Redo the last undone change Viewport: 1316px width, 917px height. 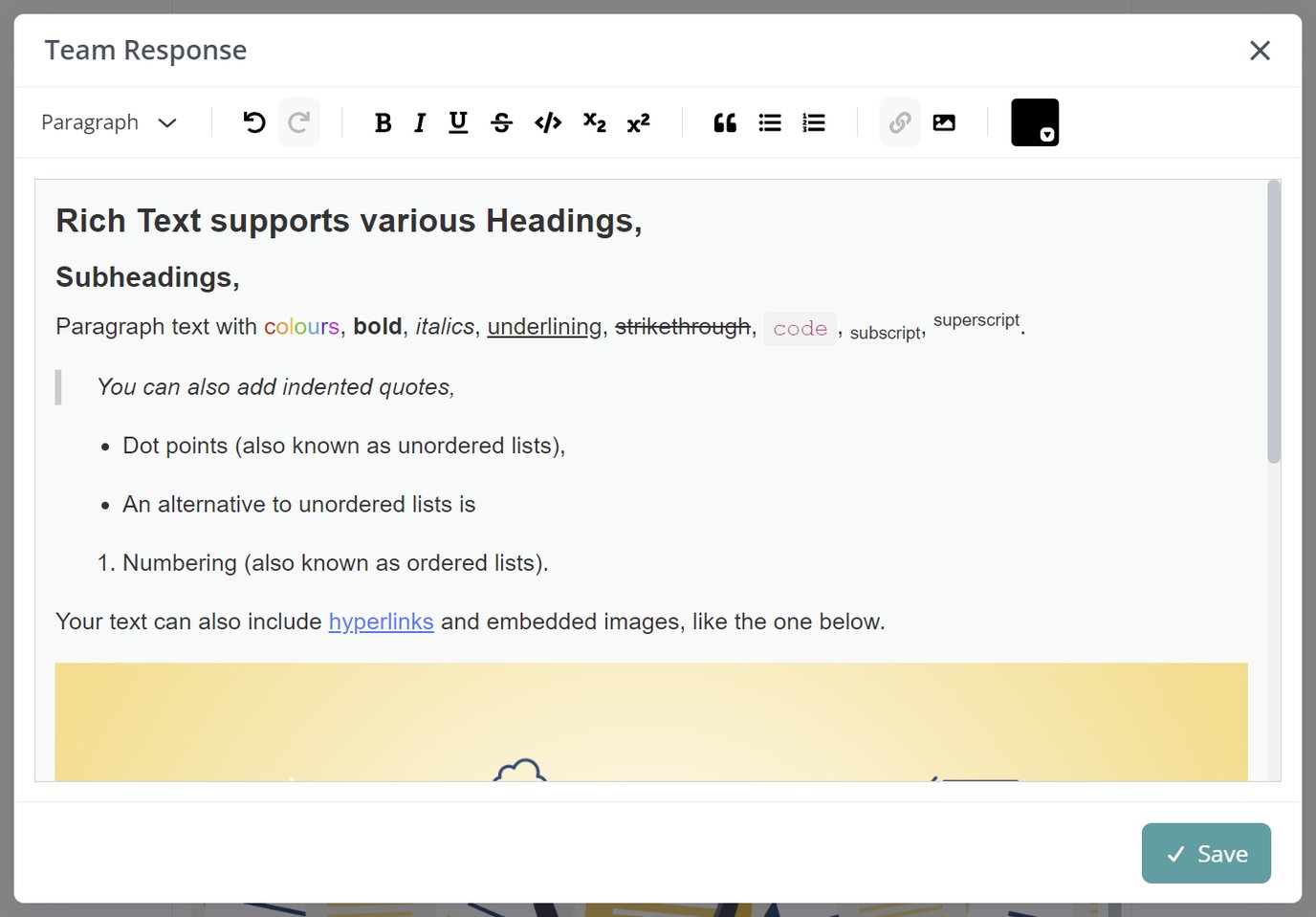(x=298, y=121)
